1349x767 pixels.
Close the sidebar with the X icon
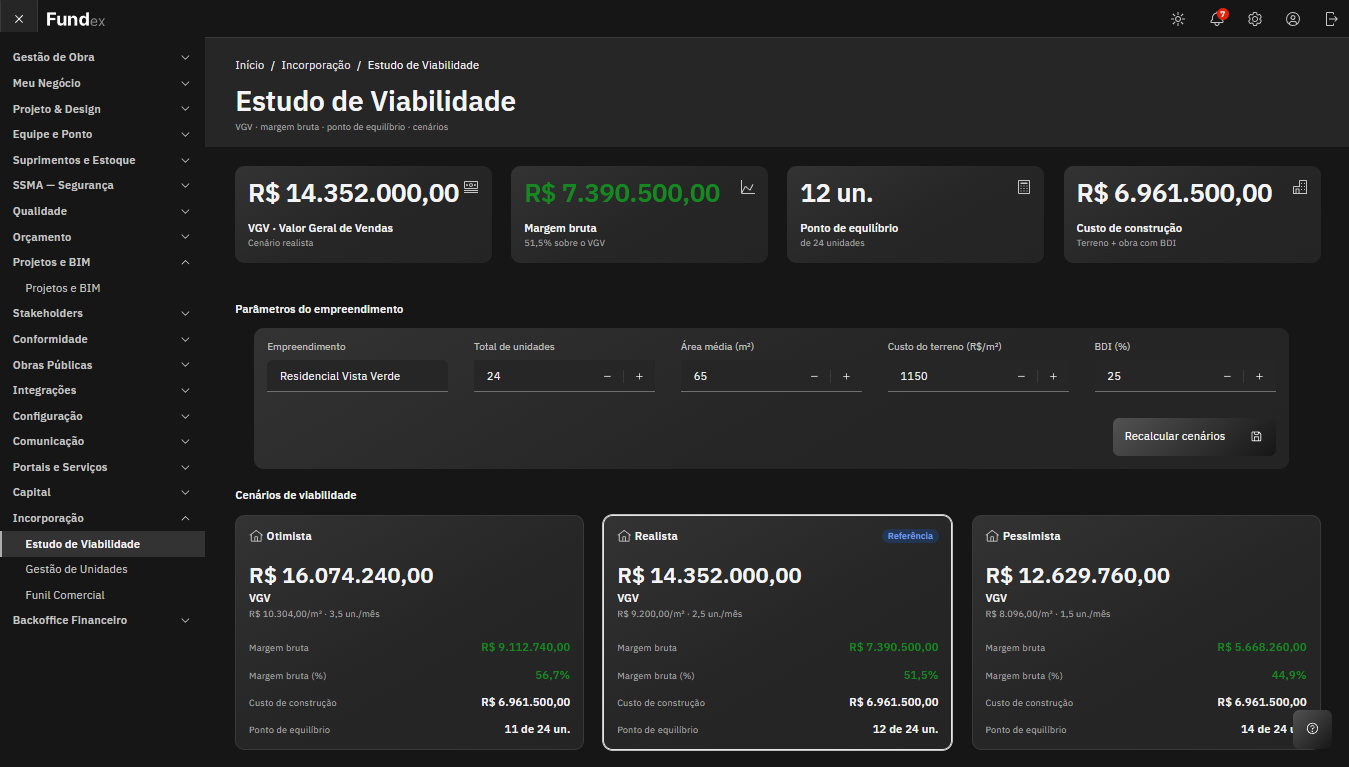click(19, 19)
